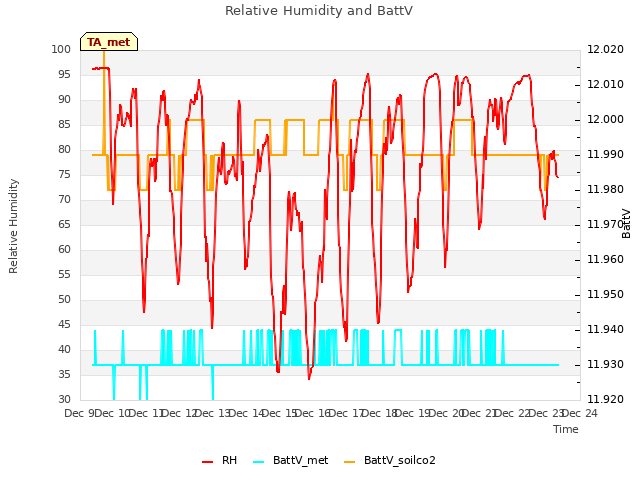
Task: Click the Dec 24 date label
Action: pyautogui.click(x=580, y=413)
